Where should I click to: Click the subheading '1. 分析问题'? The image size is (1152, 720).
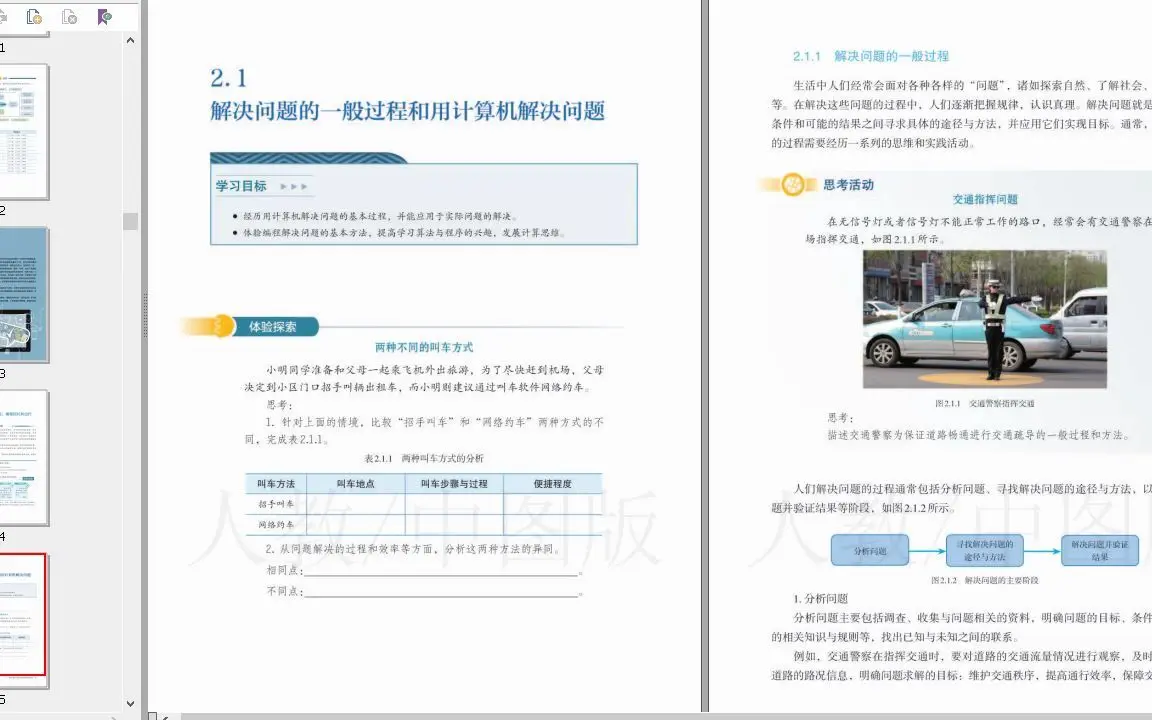click(x=821, y=599)
